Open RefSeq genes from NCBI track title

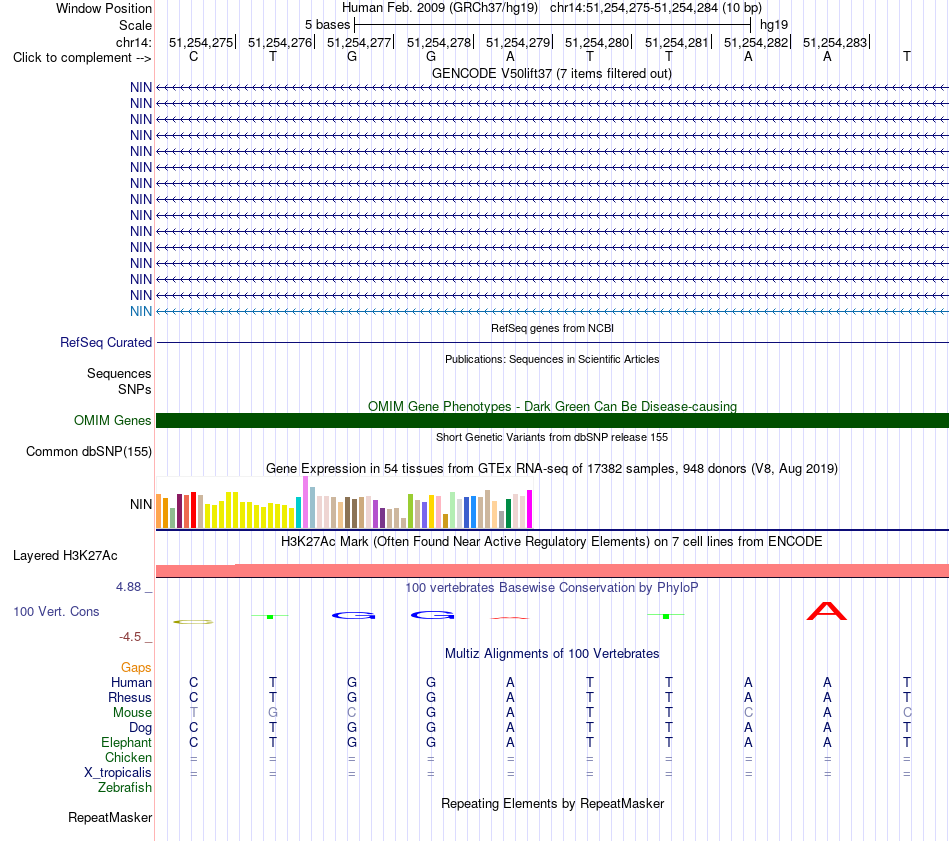[552, 328]
